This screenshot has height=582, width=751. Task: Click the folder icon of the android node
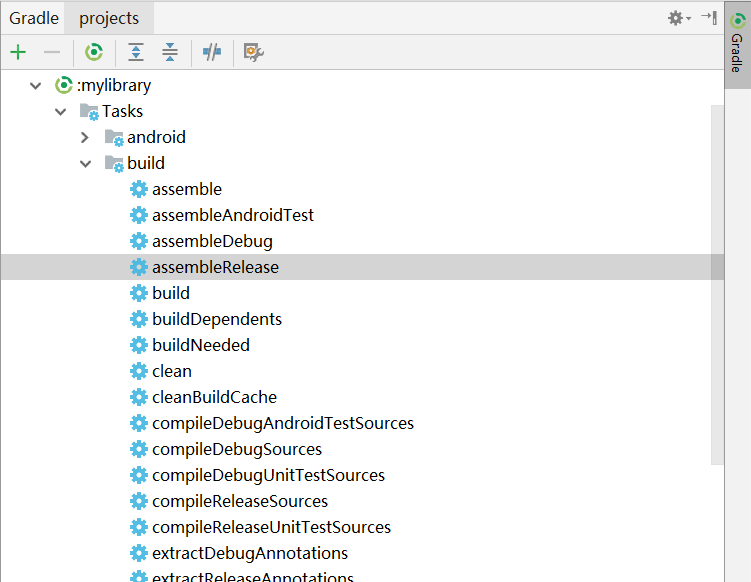[x=114, y=137]
